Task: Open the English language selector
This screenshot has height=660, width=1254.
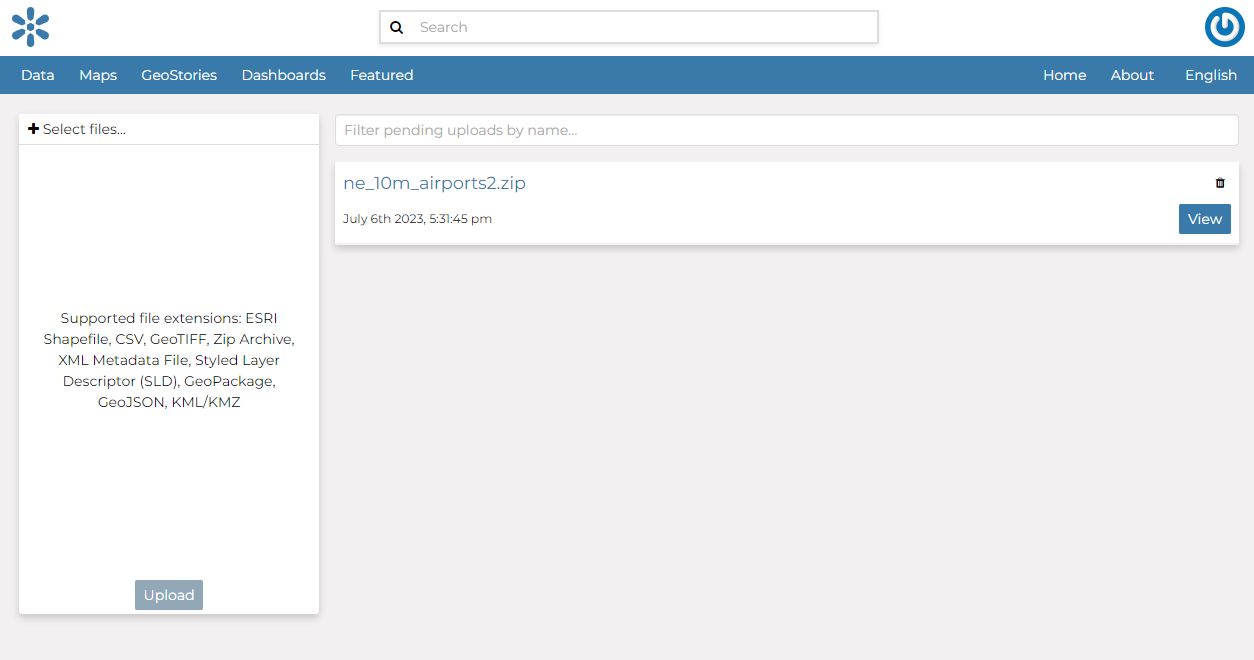Action: (1210, 75)
